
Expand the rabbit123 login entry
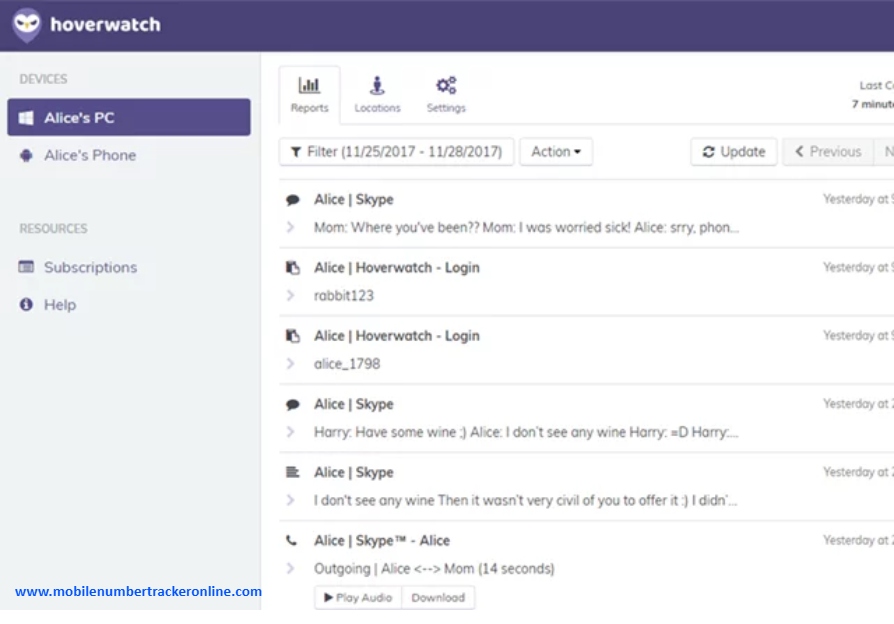[291, 295]
